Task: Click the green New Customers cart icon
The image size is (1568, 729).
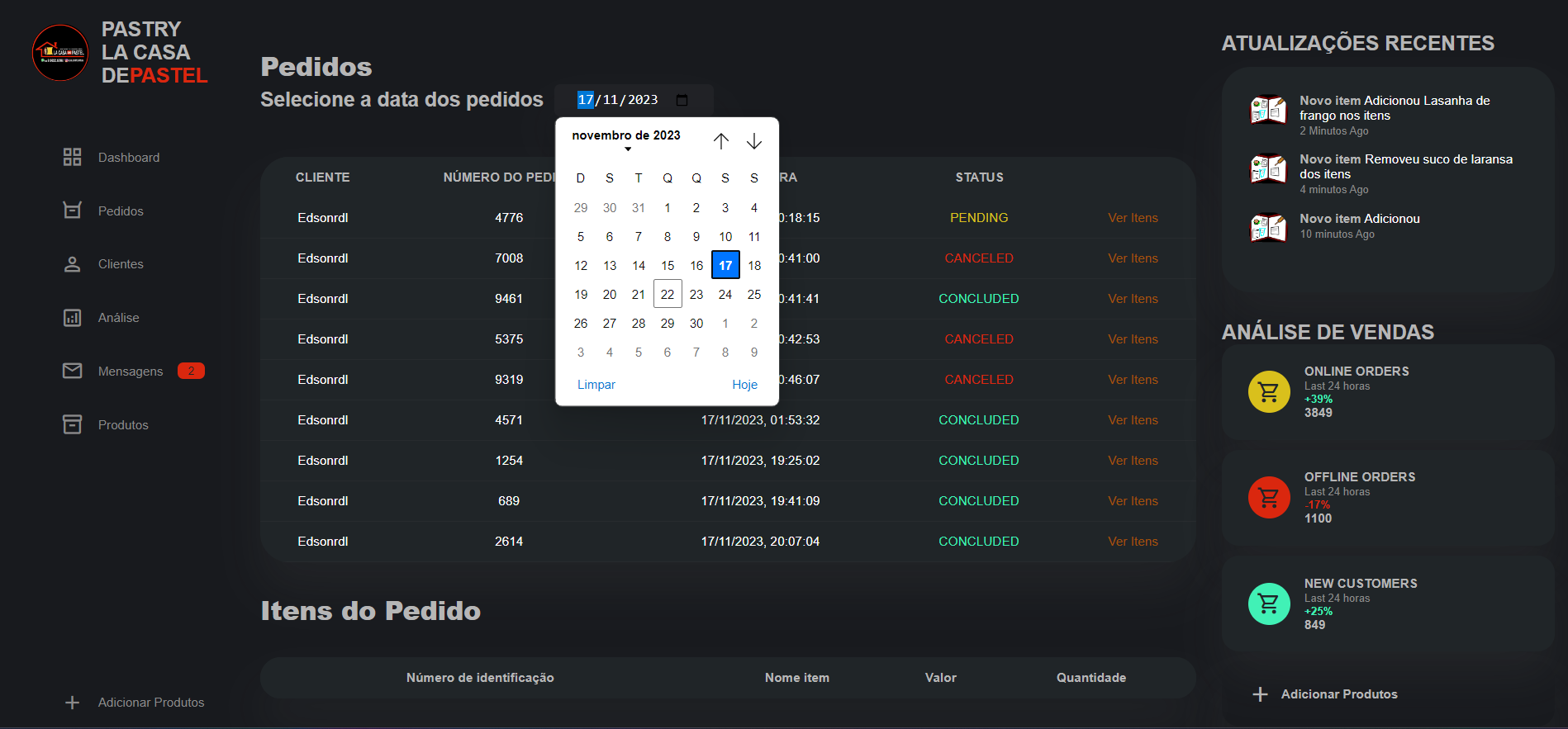Action: [x=1269, y=604]
